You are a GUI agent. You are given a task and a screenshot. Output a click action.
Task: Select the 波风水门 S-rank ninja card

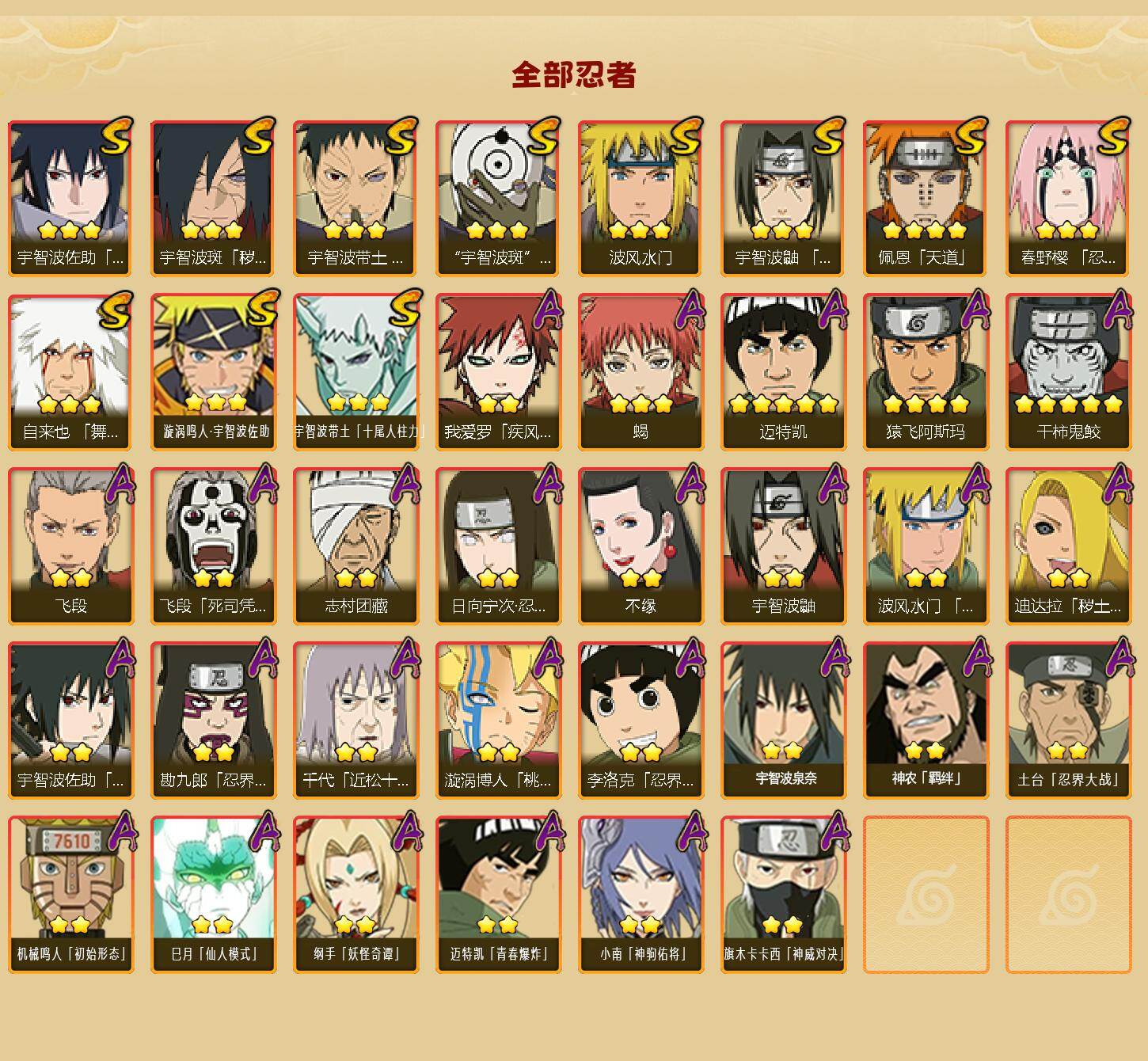[641, 198]
